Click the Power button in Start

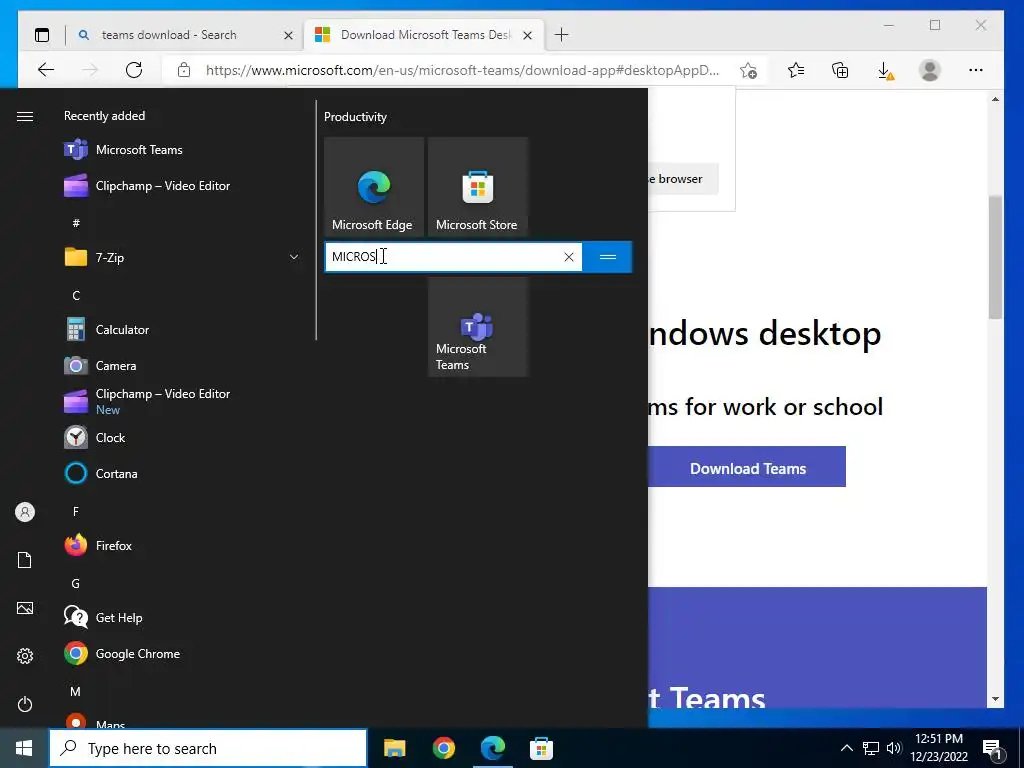tap(25, 704)
